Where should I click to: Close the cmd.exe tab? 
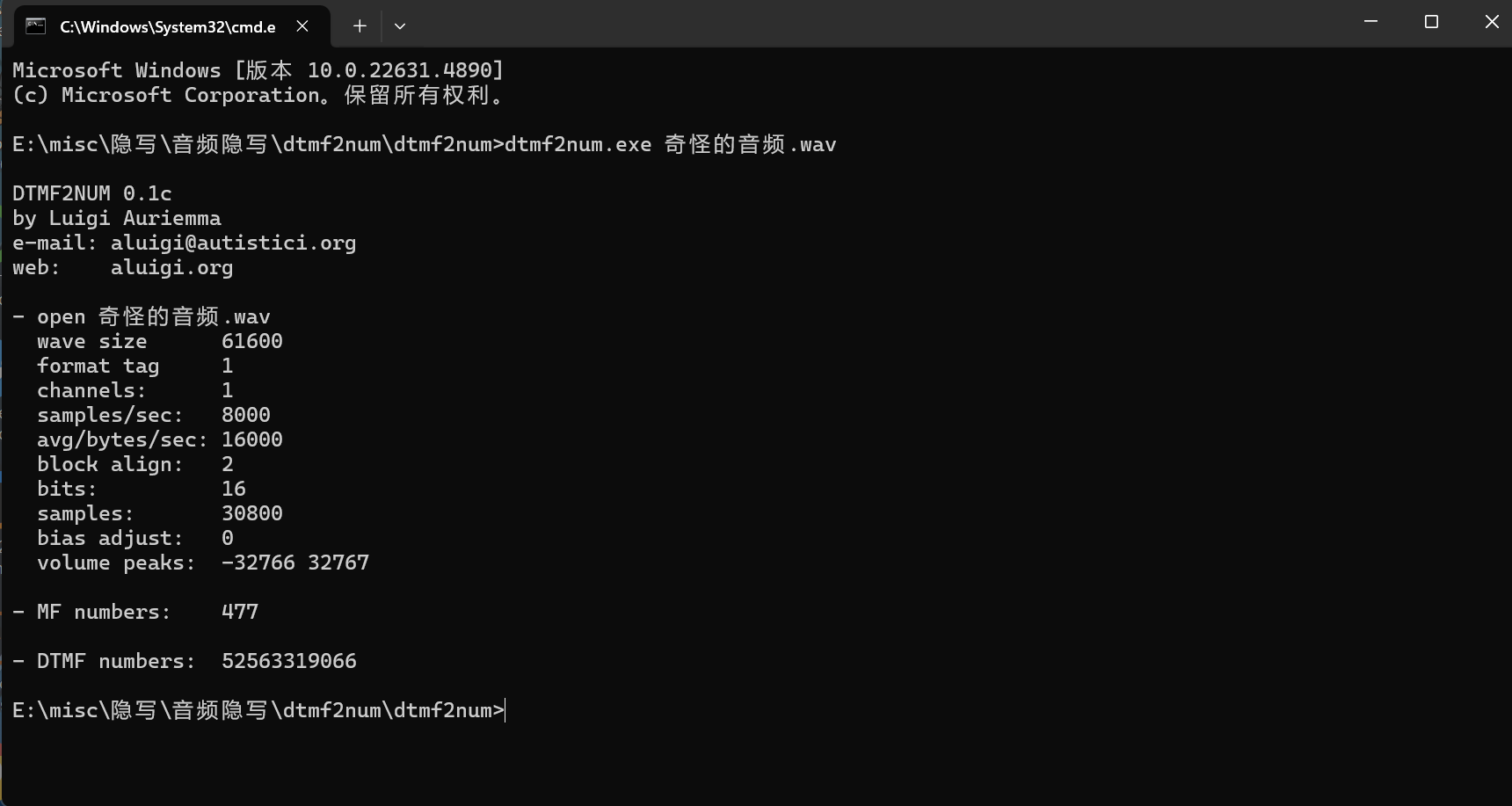302,26
